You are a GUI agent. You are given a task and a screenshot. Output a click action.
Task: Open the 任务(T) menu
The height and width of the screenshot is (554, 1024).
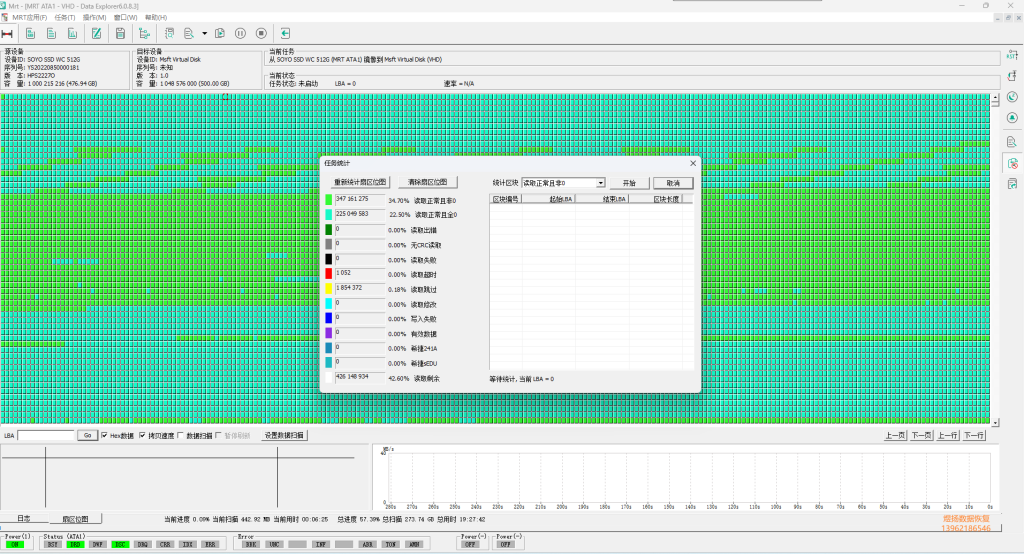pyautogui.click(x=65, y=18)
